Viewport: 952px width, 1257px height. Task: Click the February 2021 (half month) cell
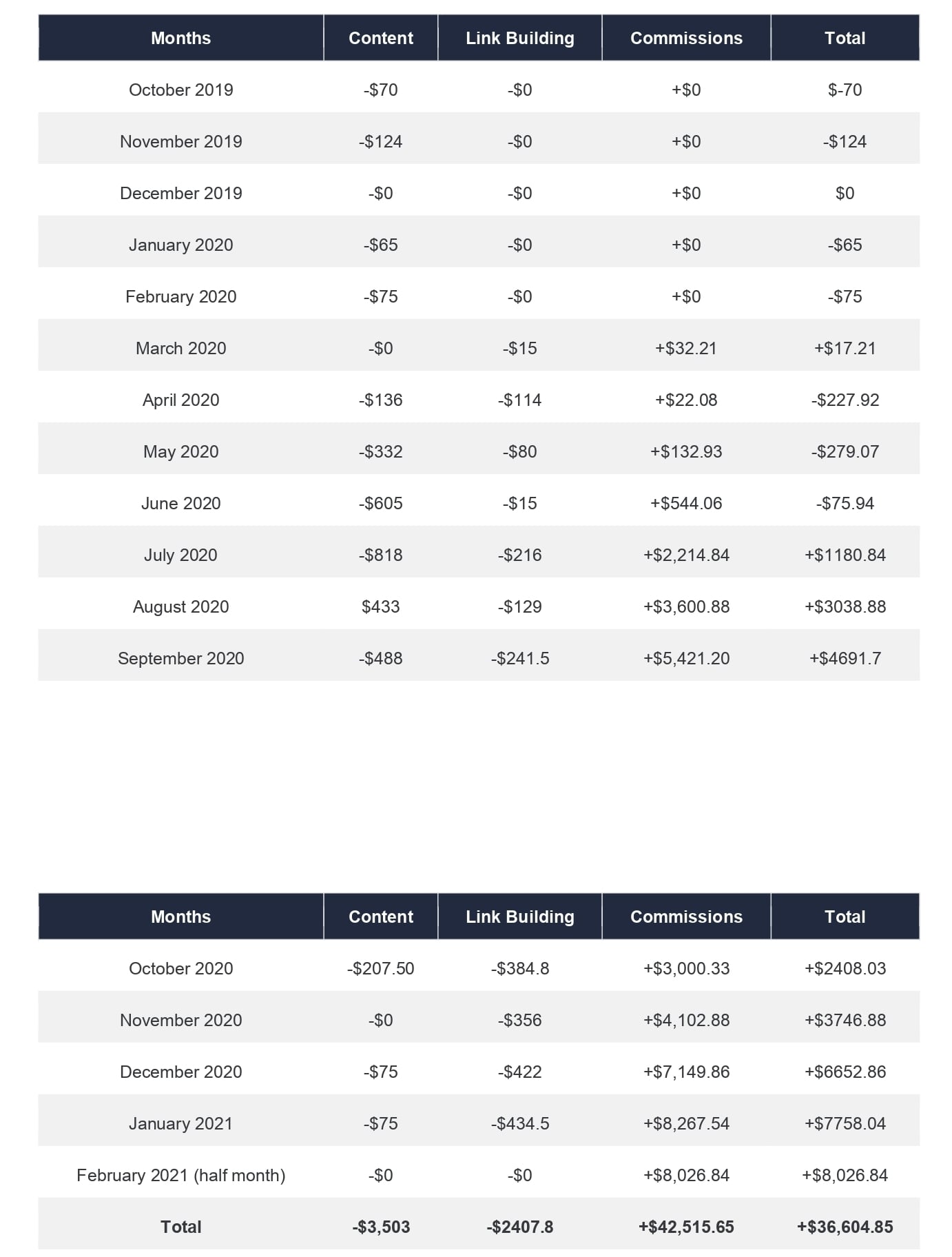180,1175
